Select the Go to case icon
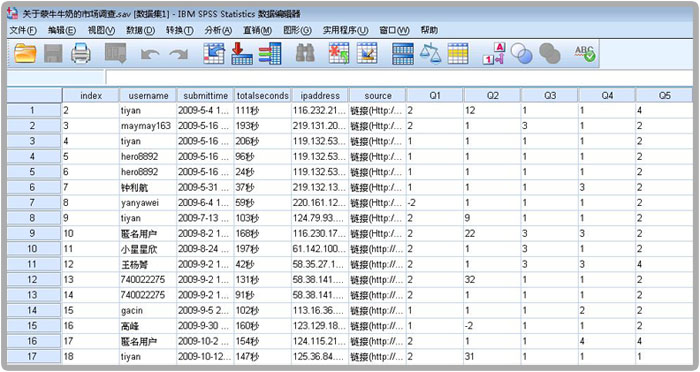700x372 pixels. pos(214,53)
